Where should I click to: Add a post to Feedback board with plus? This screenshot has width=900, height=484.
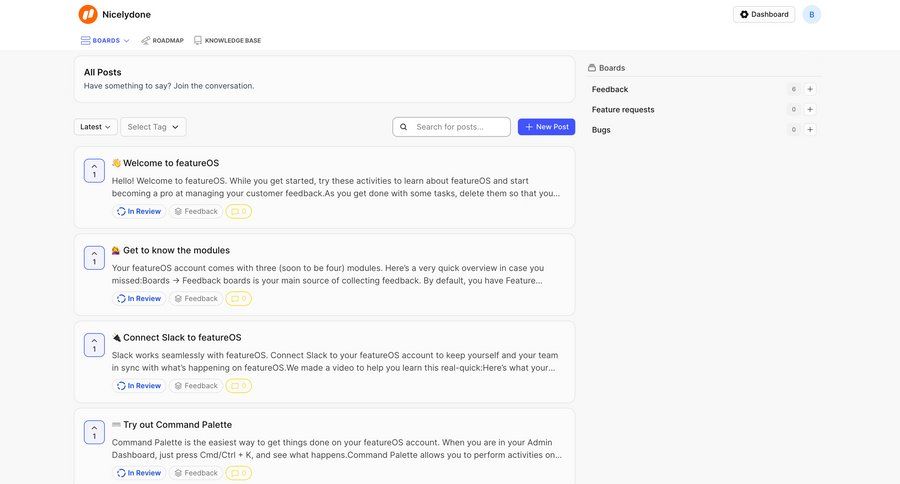810,89
